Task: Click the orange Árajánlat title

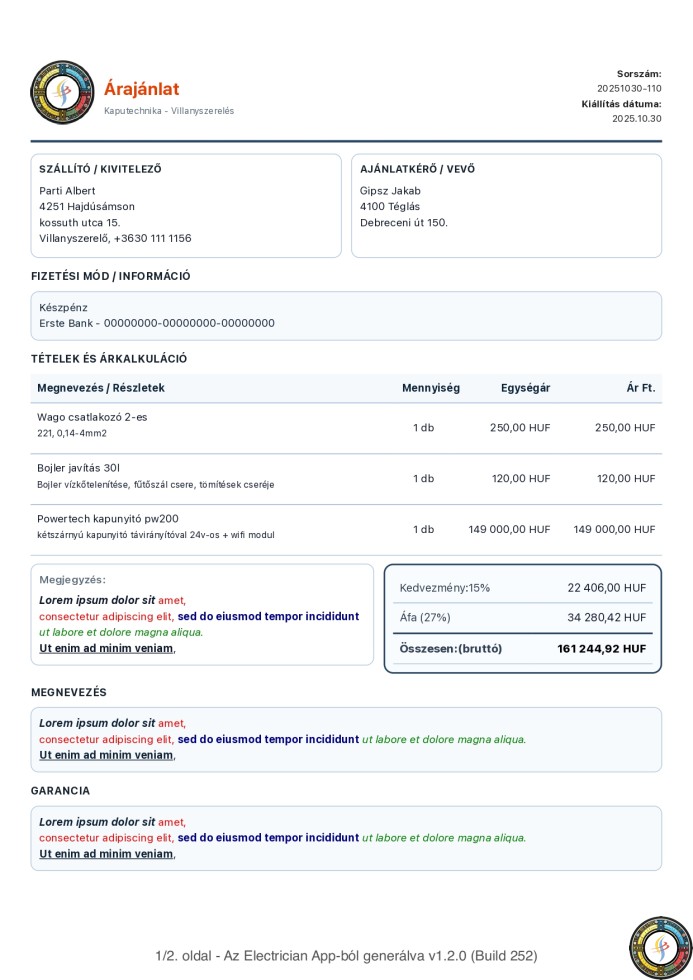Action: click(142, 89)
